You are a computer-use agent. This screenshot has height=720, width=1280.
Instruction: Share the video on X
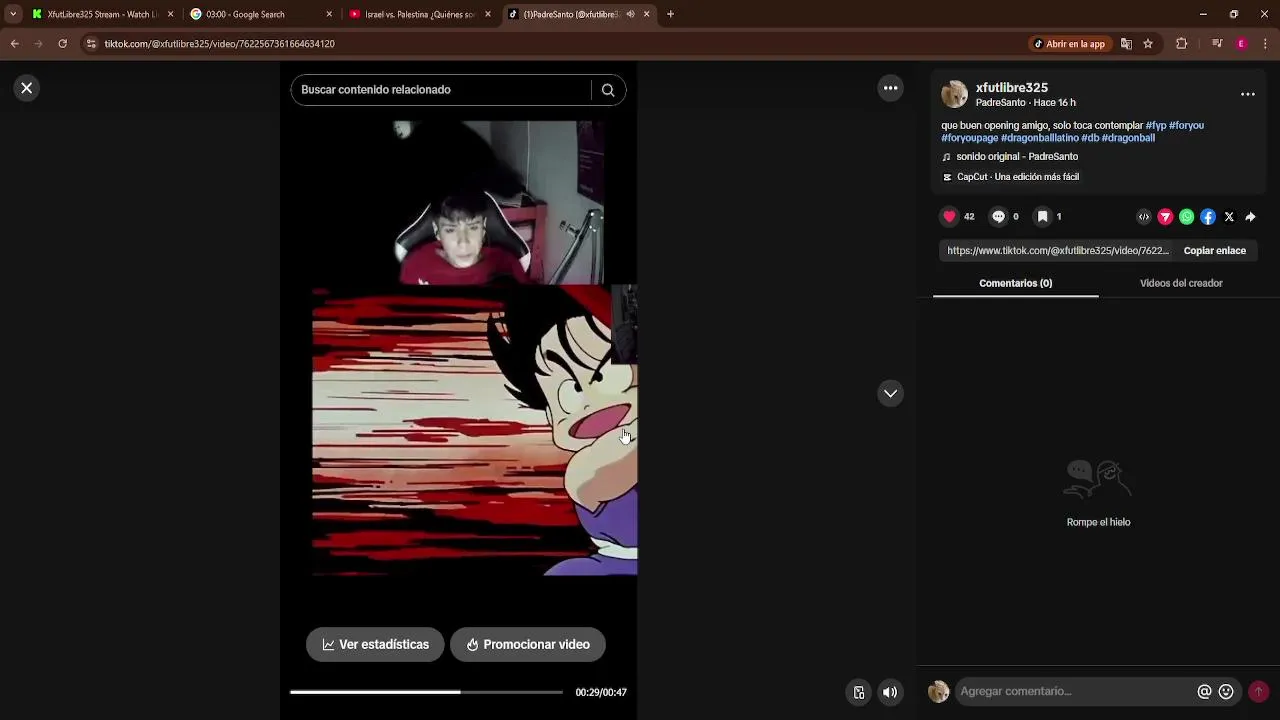tap(1229, 217)
